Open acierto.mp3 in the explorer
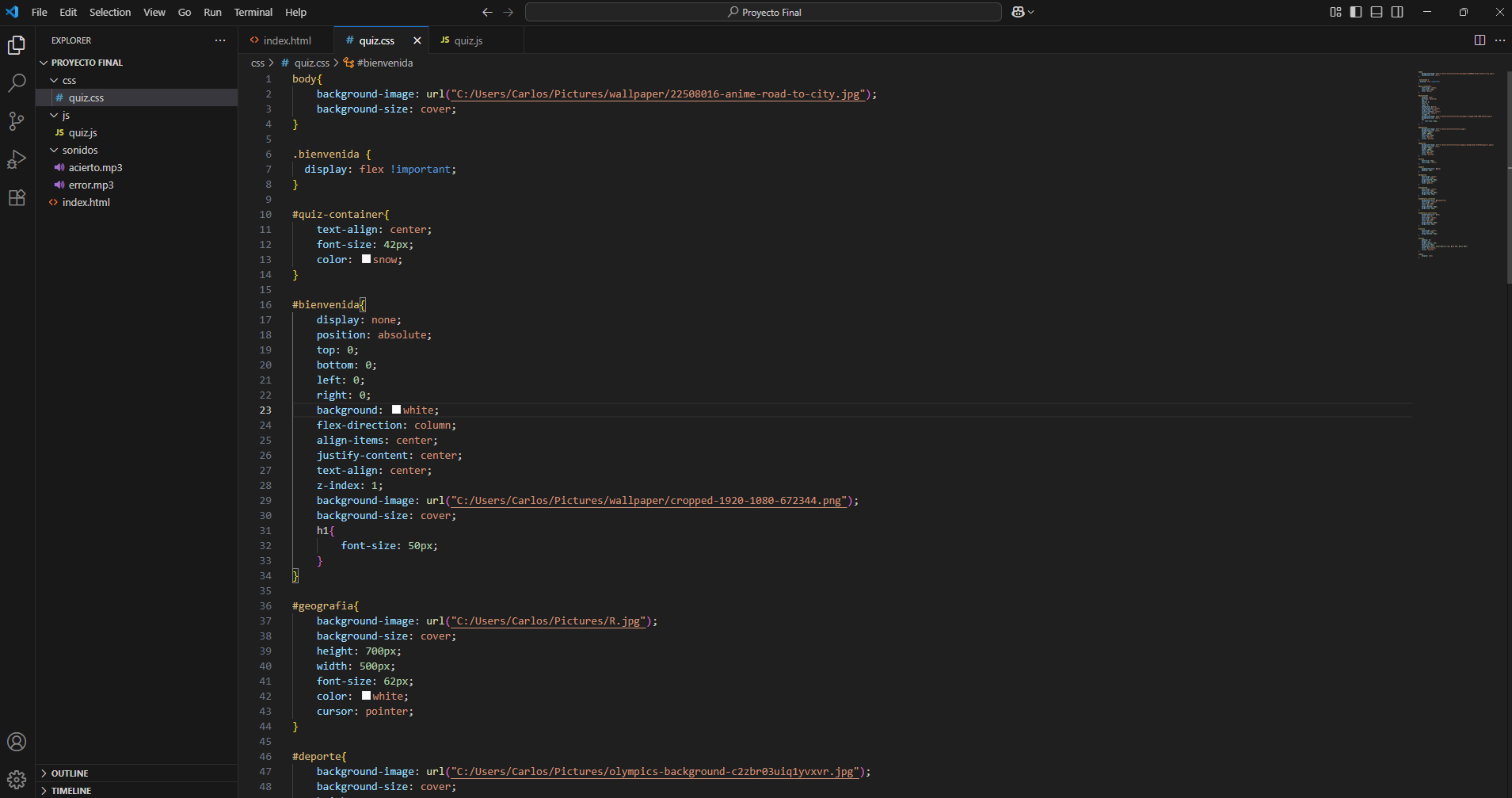 coord(95,167)
